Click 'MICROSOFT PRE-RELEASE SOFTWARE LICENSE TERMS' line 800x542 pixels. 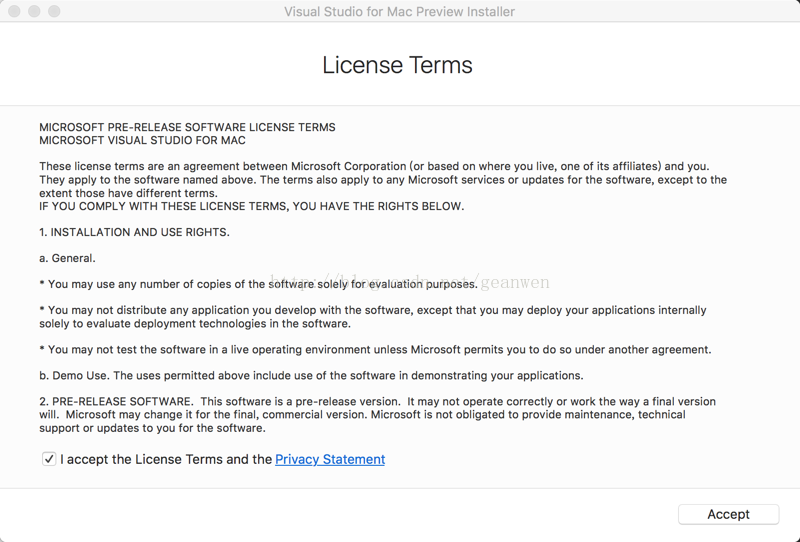[187, 127]
